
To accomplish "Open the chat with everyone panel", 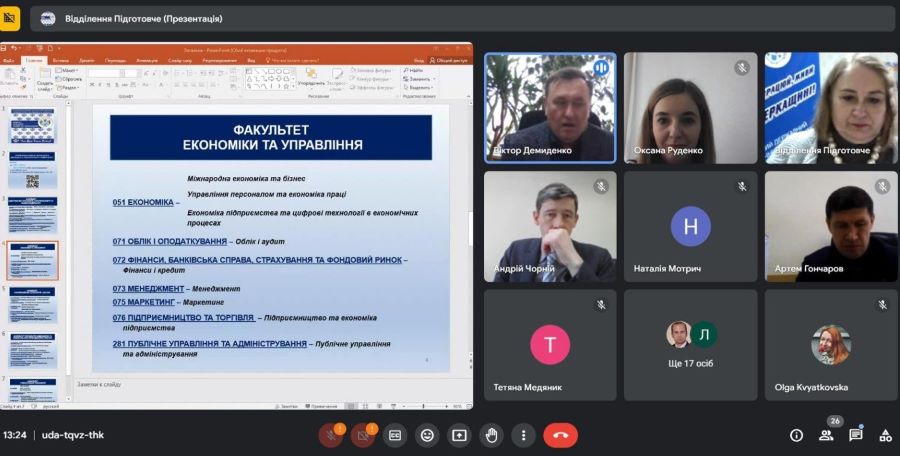I will pos(856,435).
